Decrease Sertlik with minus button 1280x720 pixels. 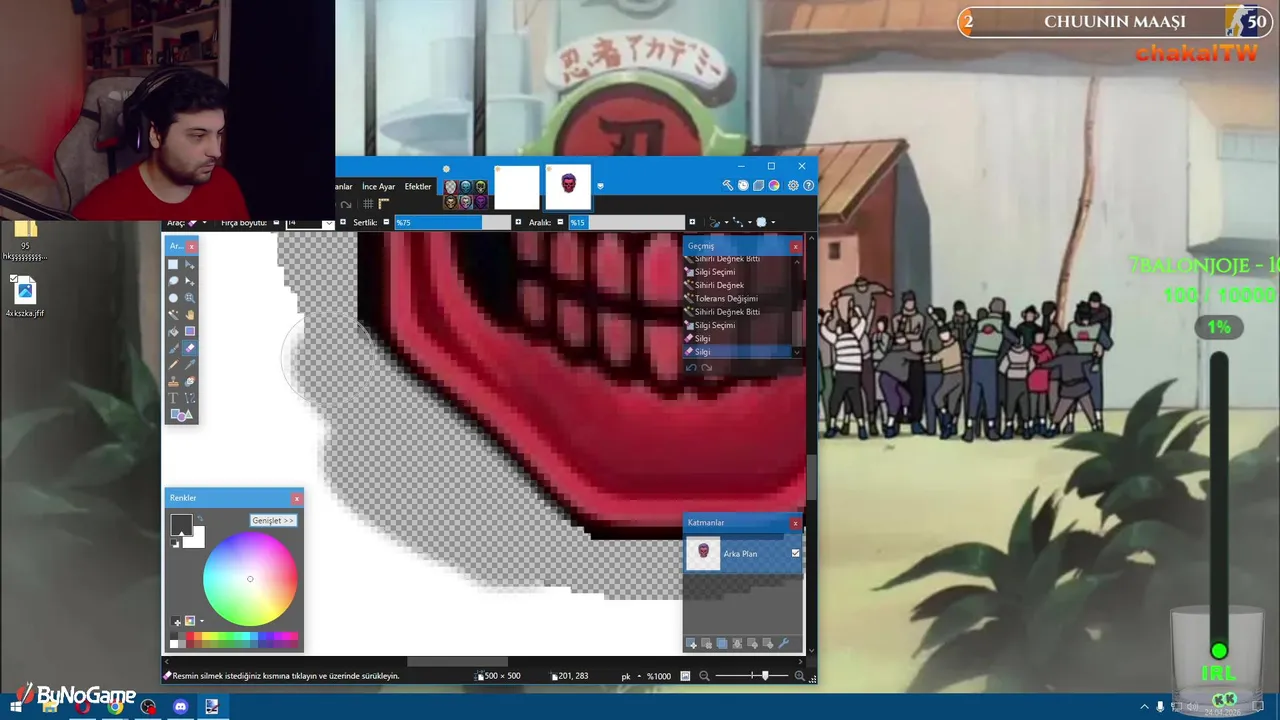click(x=386, y=222)
